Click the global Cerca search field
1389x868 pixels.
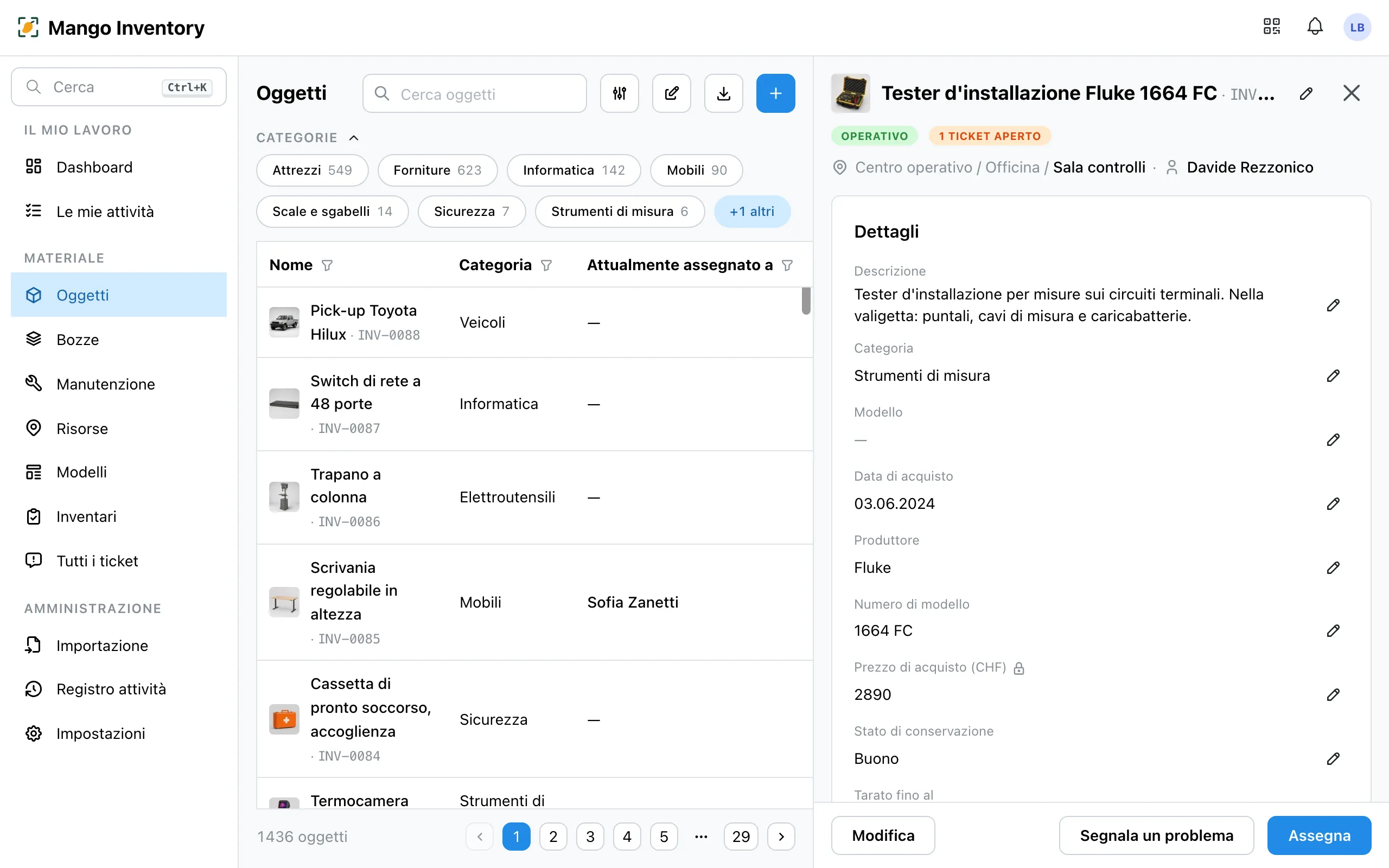119,87
